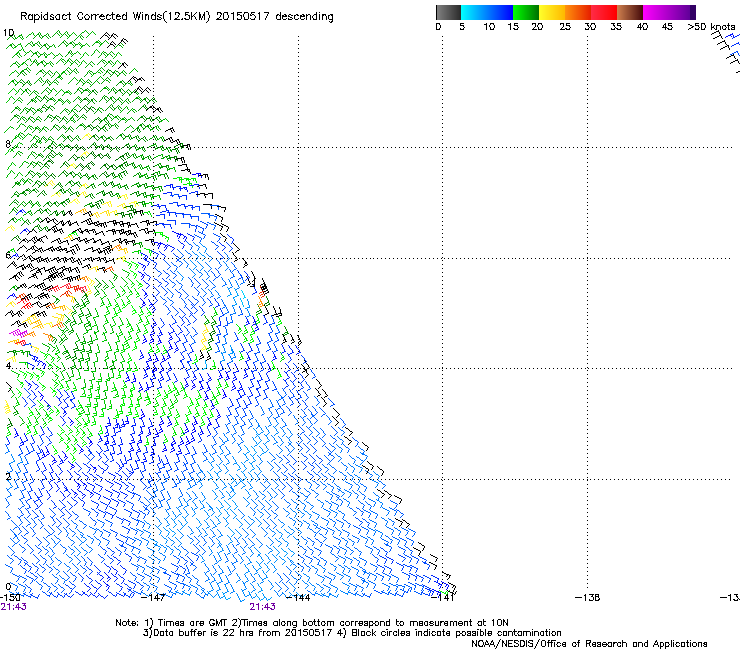Image resolution: width=740 pixels, height=650 pixels.
Task: Click the latitude label '10' on left axis
Action: point(8,33)
